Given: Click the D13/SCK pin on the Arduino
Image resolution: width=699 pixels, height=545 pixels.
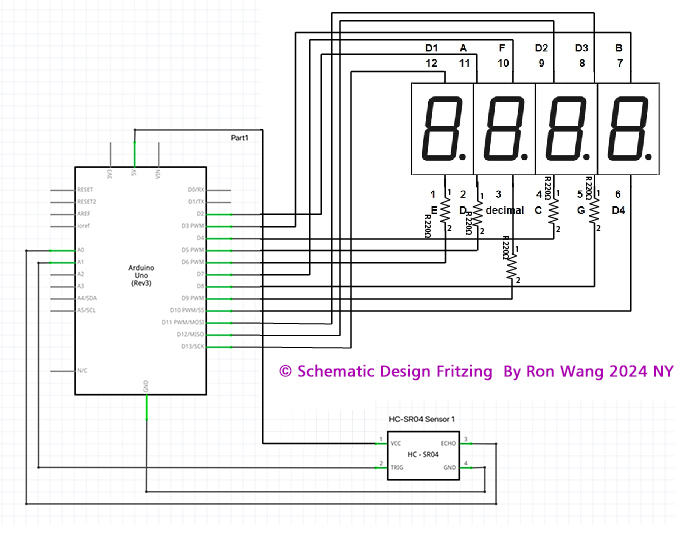Looking at the screenshot, I should [192, 346].
